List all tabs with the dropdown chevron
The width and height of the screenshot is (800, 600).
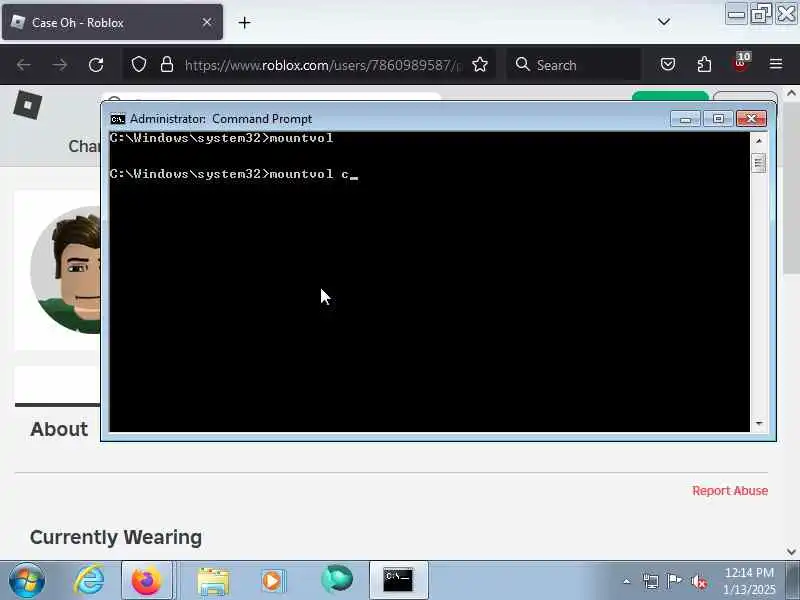click(x=664, y=21)
